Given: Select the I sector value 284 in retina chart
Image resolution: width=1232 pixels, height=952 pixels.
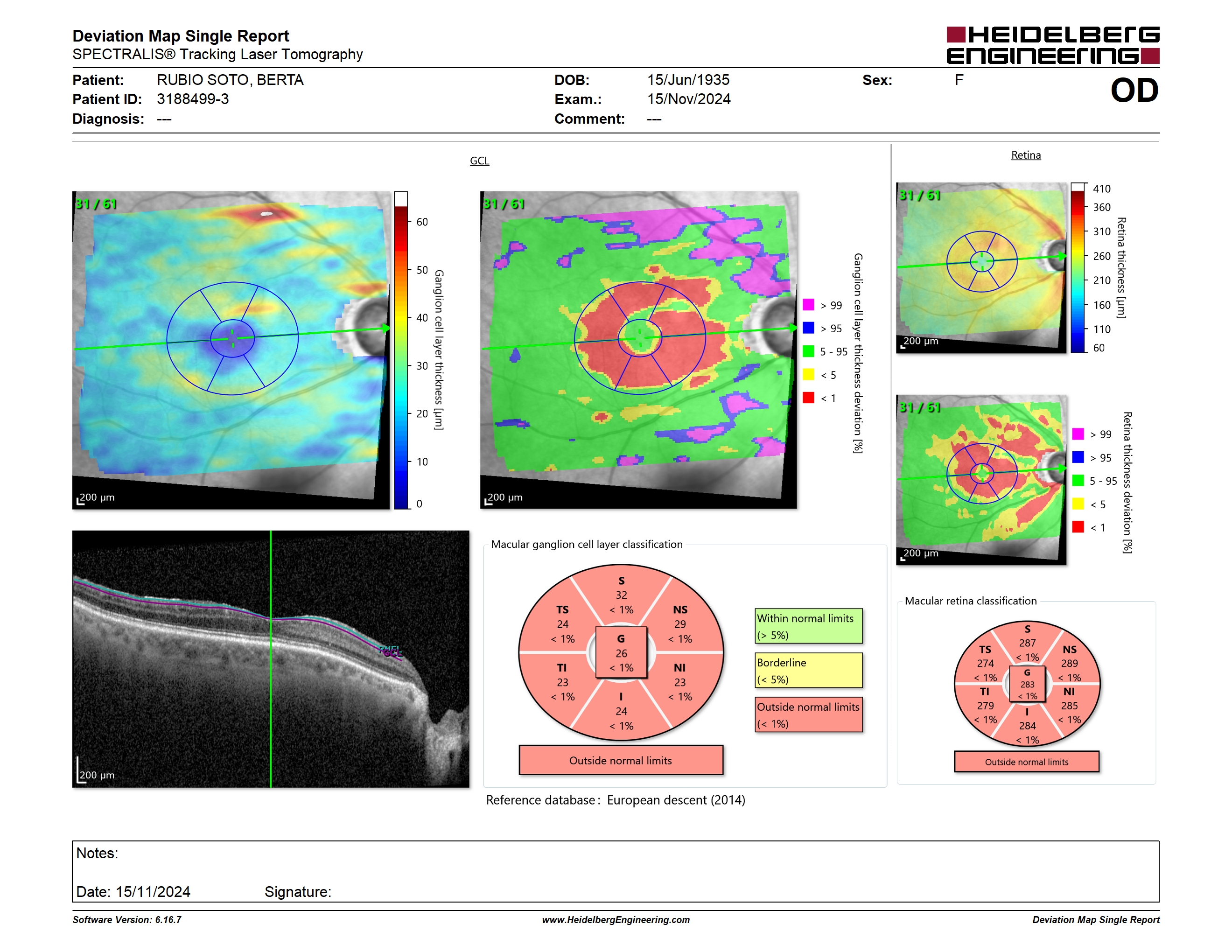Looking at the screenshot, I should tap(1027, 727).
